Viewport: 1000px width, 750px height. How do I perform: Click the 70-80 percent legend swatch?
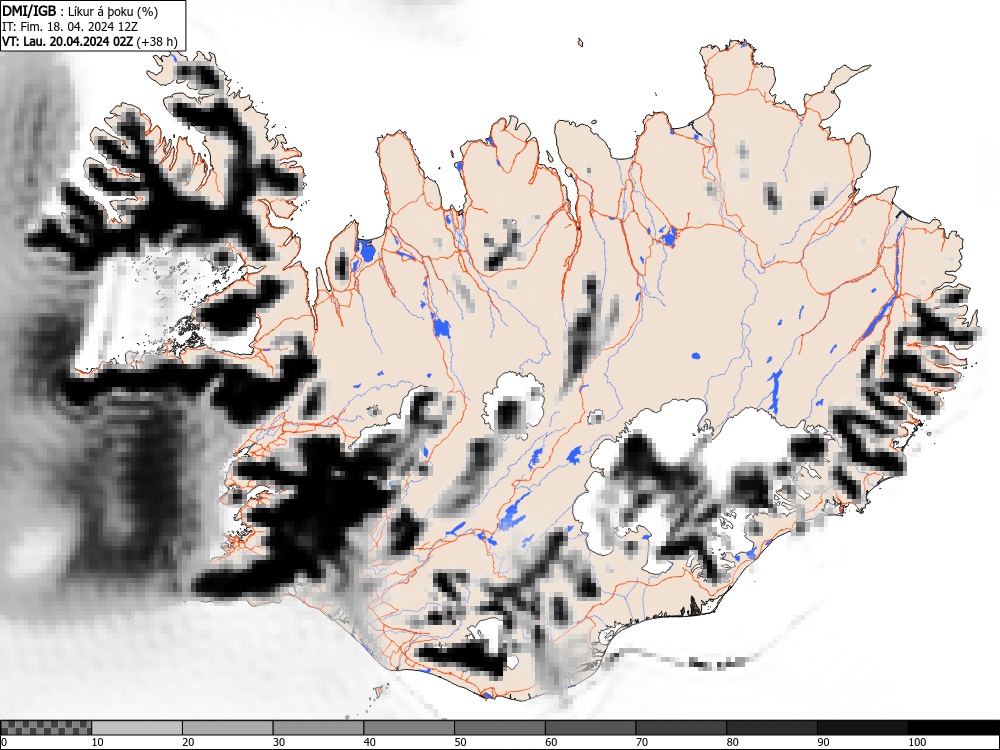pos(681,728)
